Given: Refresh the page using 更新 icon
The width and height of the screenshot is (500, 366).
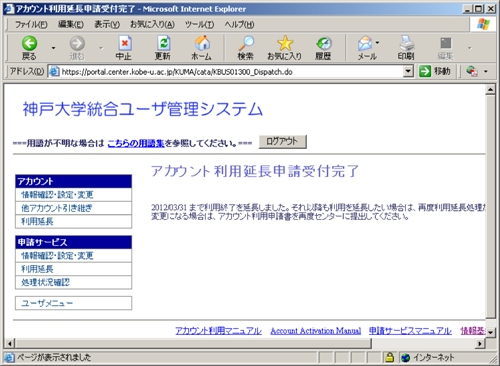Looking at the screenshot, I should pyautogui.click(x=163, y=44).
